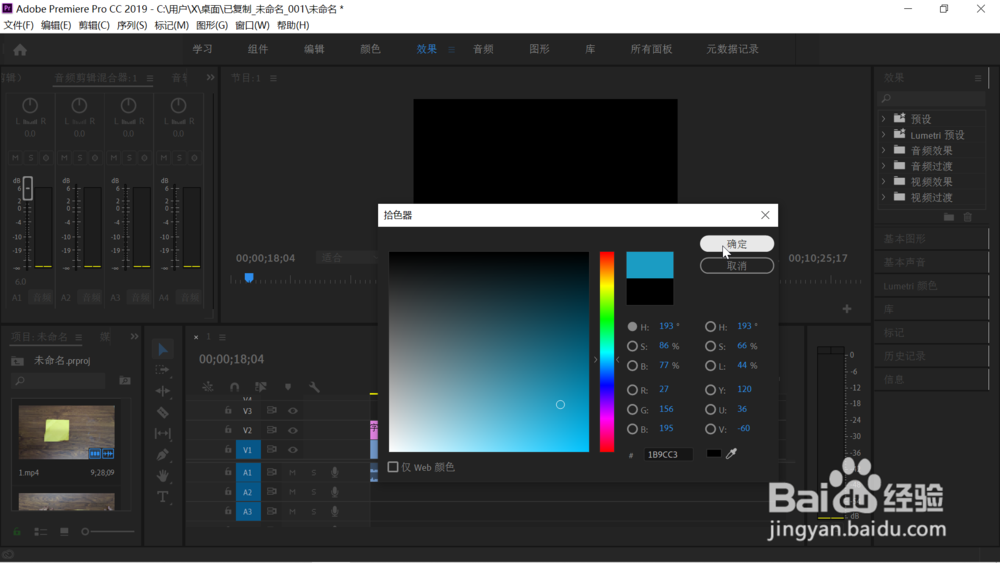Viewport: 1000px width, 563px height.
Task: Expand the 视频过渡 folder
Action: [x=884, y=197]
